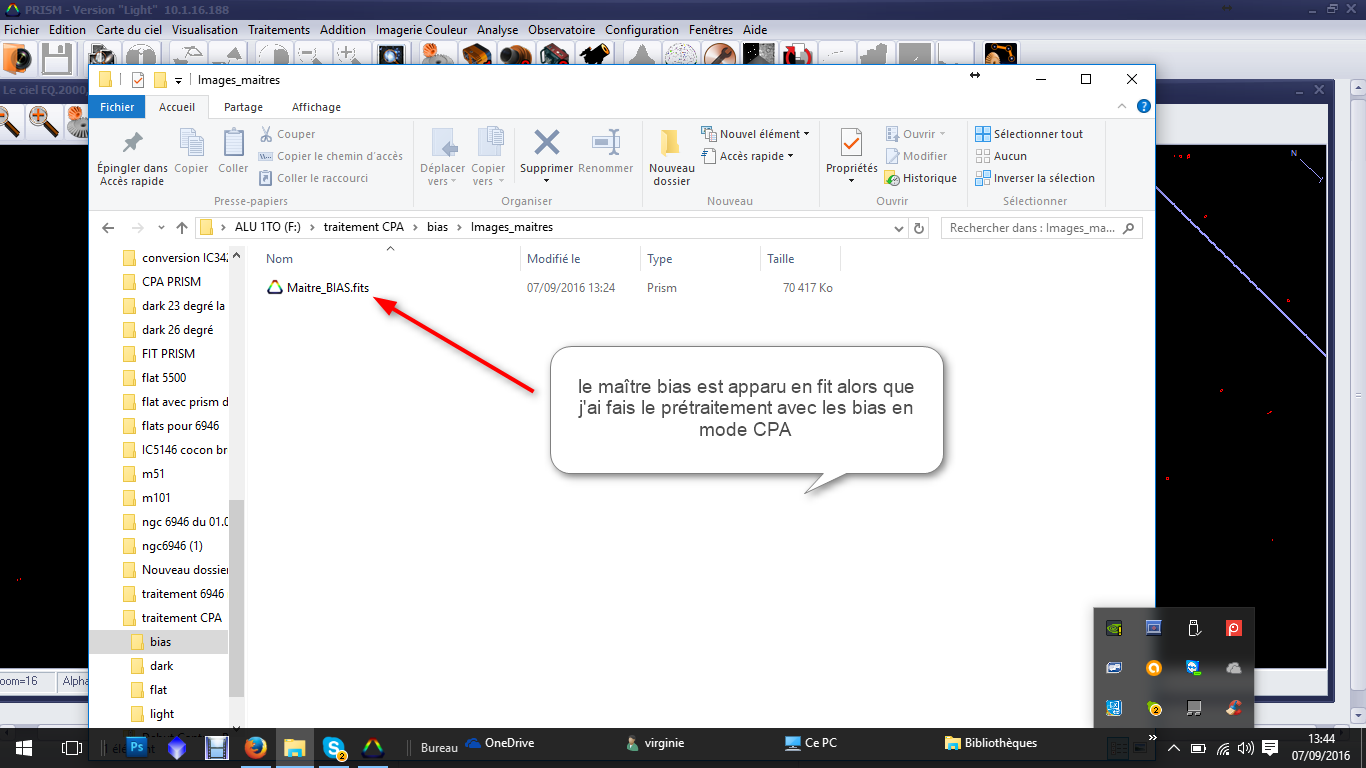
Task: Click the Rechercher dans Images_maitres search box
Action: [1032, 228]
